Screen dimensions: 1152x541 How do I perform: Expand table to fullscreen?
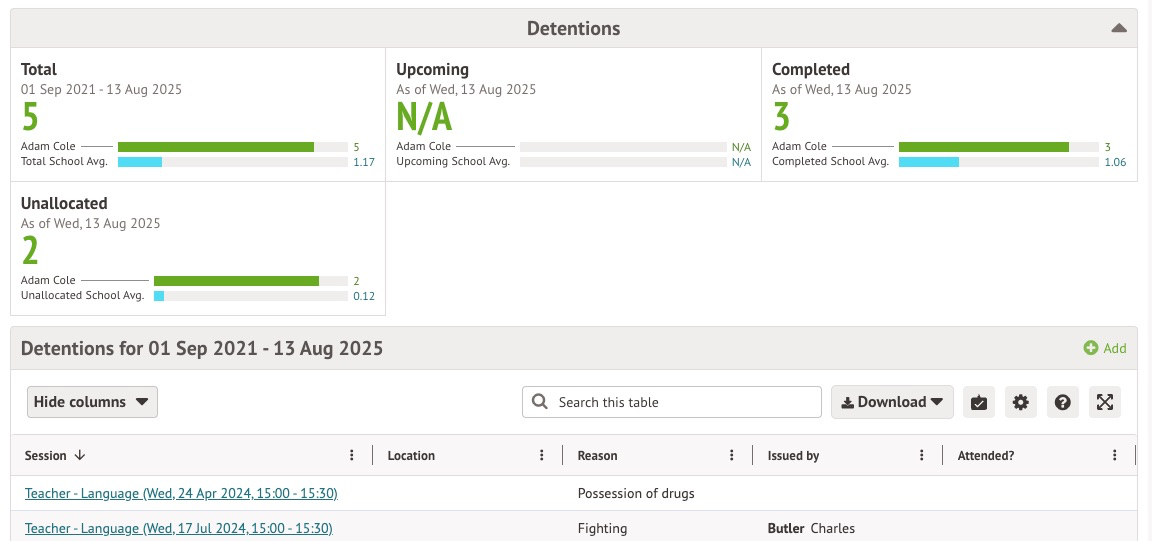click(x=1105, y=402)
